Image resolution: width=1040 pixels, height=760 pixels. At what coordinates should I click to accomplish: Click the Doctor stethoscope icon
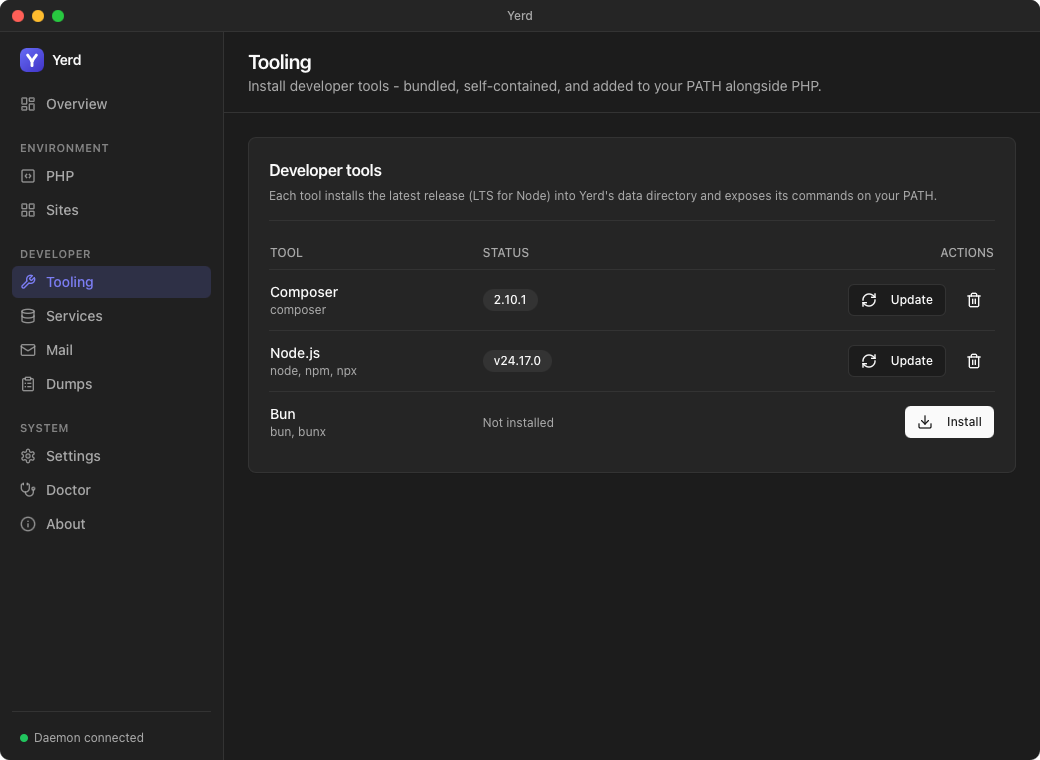28,490
